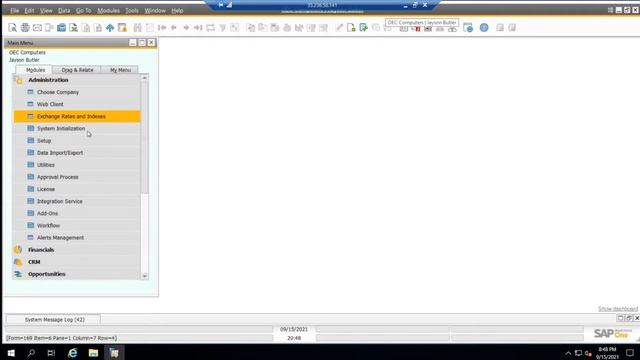Expand the Utilities folder
Viewport: 640px width, 360px height.
tap(46, 165)
